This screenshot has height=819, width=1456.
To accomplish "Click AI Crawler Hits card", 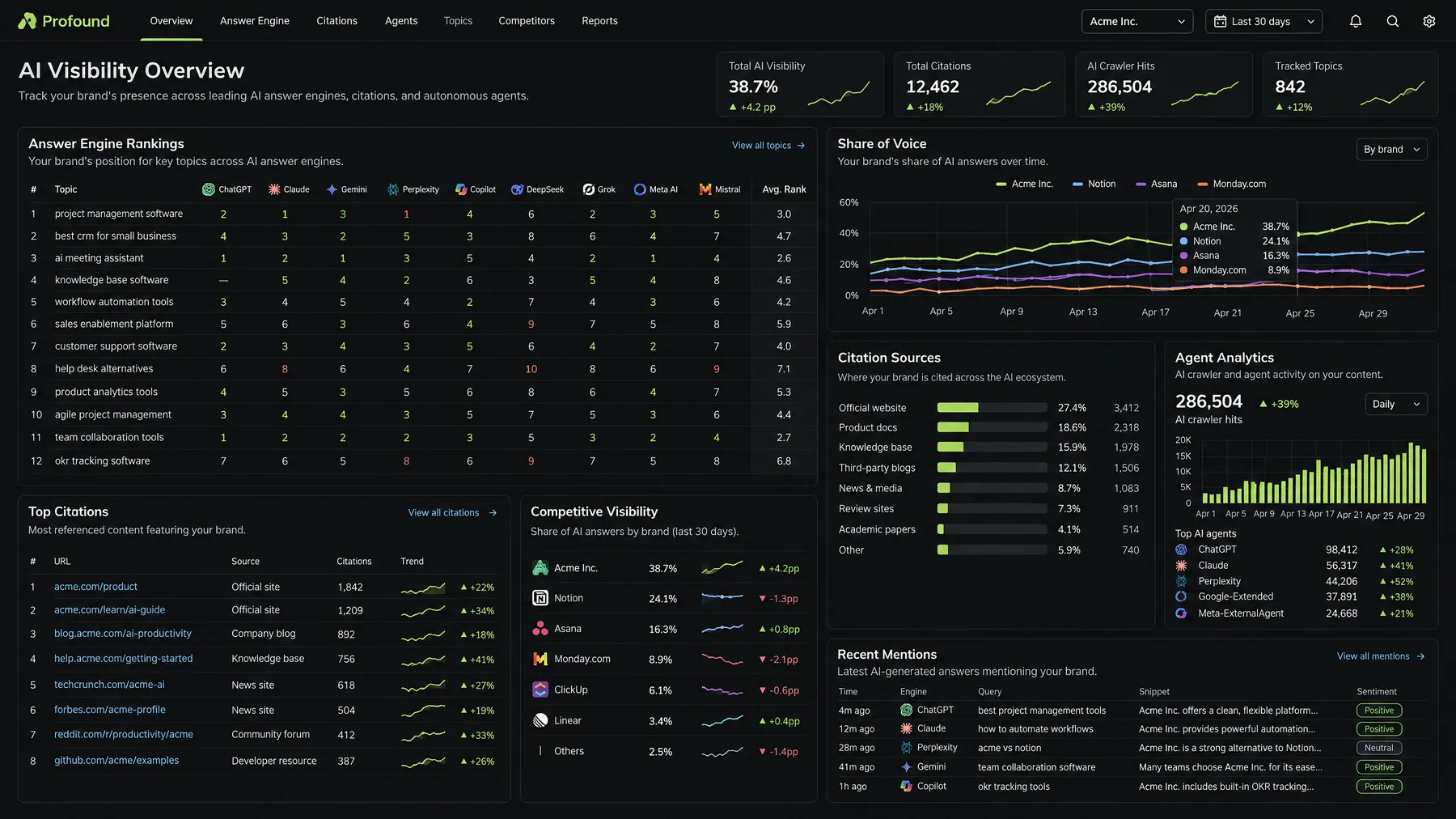I will (1163, 85).
